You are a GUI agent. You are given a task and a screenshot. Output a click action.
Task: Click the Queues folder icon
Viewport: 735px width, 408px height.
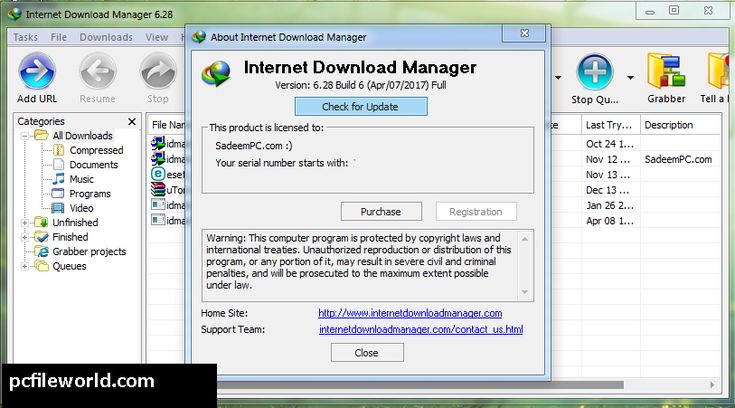[x=42, y=266]
